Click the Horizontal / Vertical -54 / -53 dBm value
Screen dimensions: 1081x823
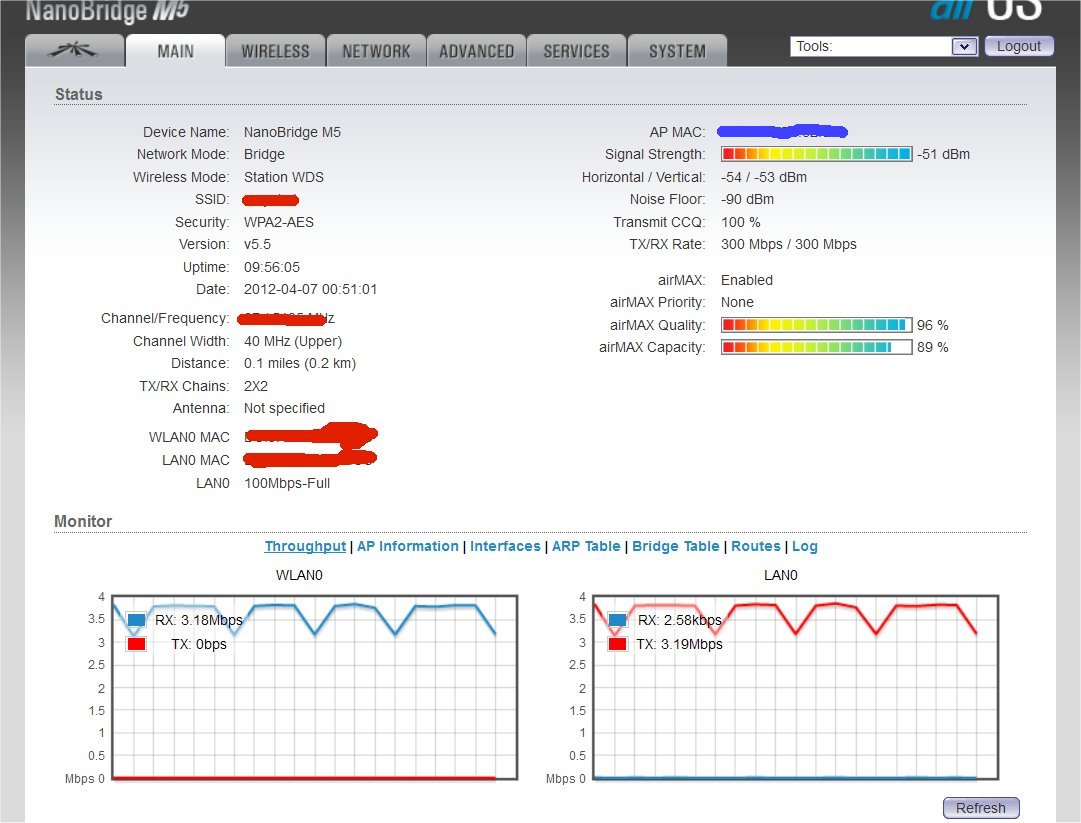tap(764, 177)
